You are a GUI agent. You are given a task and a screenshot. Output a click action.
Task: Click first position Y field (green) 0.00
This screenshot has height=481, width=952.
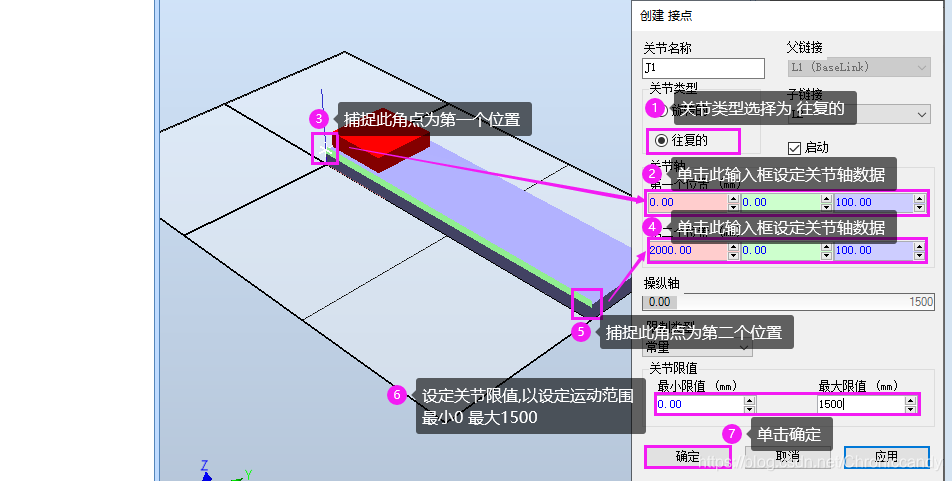pyautogui.click(x=781, y=202)
